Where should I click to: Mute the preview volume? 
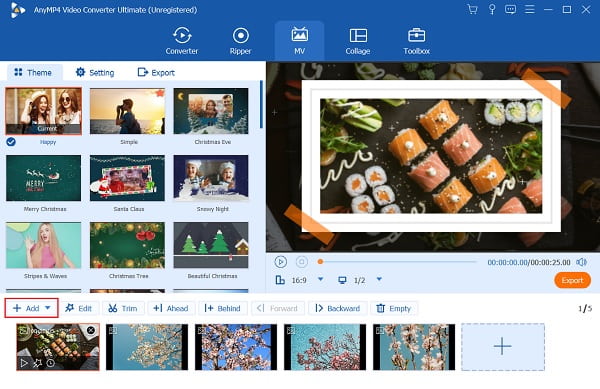[x=582, y=262]
